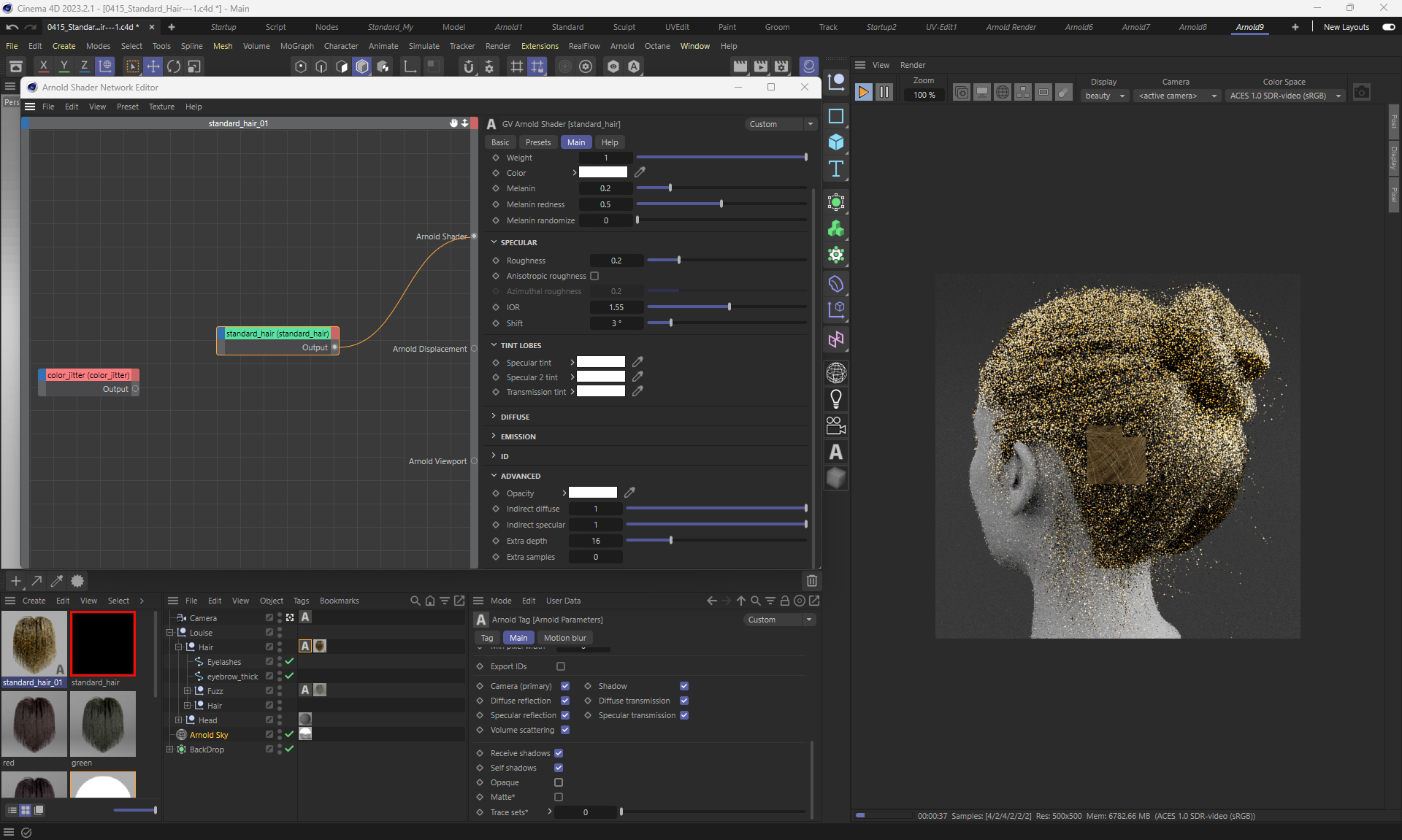
Task: Select the Text spline tool icon
Action: click(836, 169)
